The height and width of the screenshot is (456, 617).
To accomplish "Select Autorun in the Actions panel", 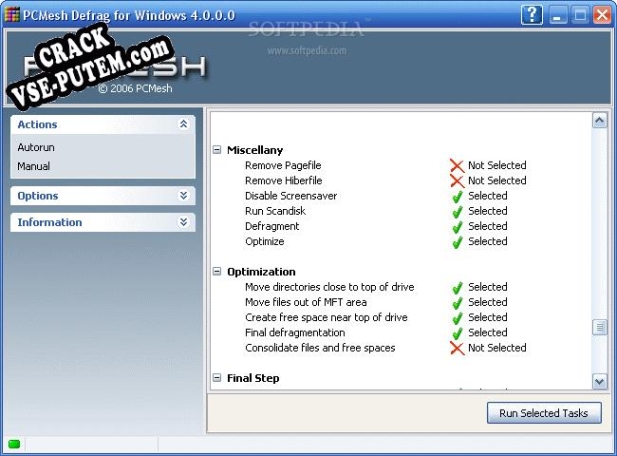I will 34,147.
